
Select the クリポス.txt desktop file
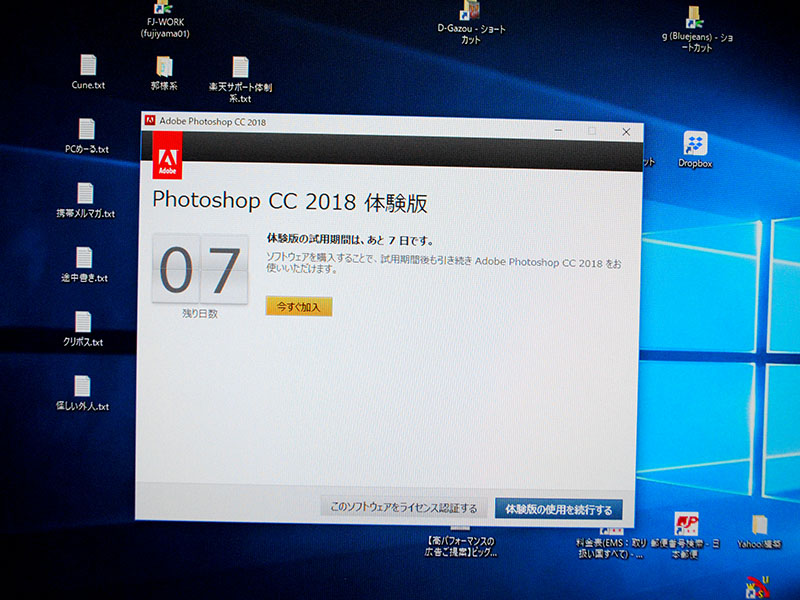tap(83, 329)
